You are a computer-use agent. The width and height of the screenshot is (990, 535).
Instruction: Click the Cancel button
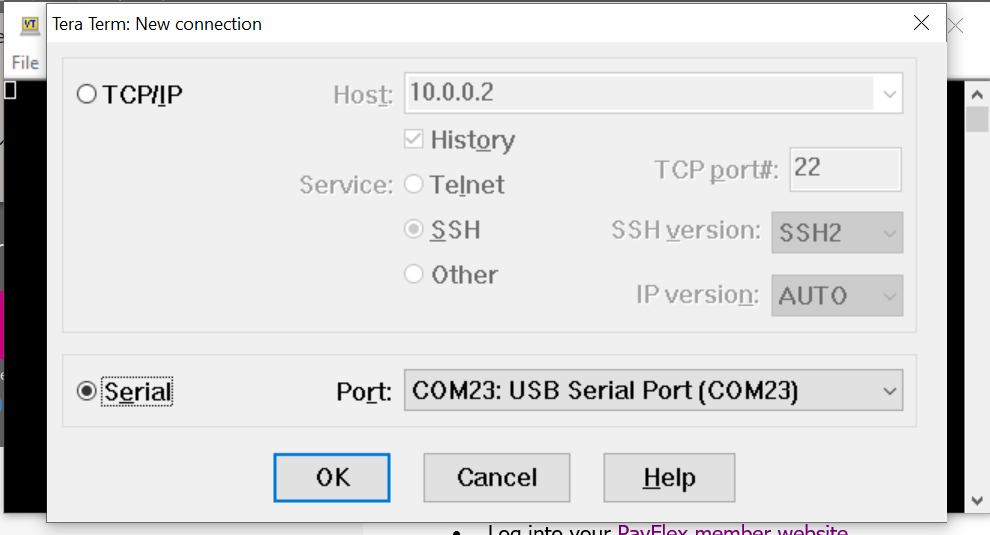tap(497, 478)
